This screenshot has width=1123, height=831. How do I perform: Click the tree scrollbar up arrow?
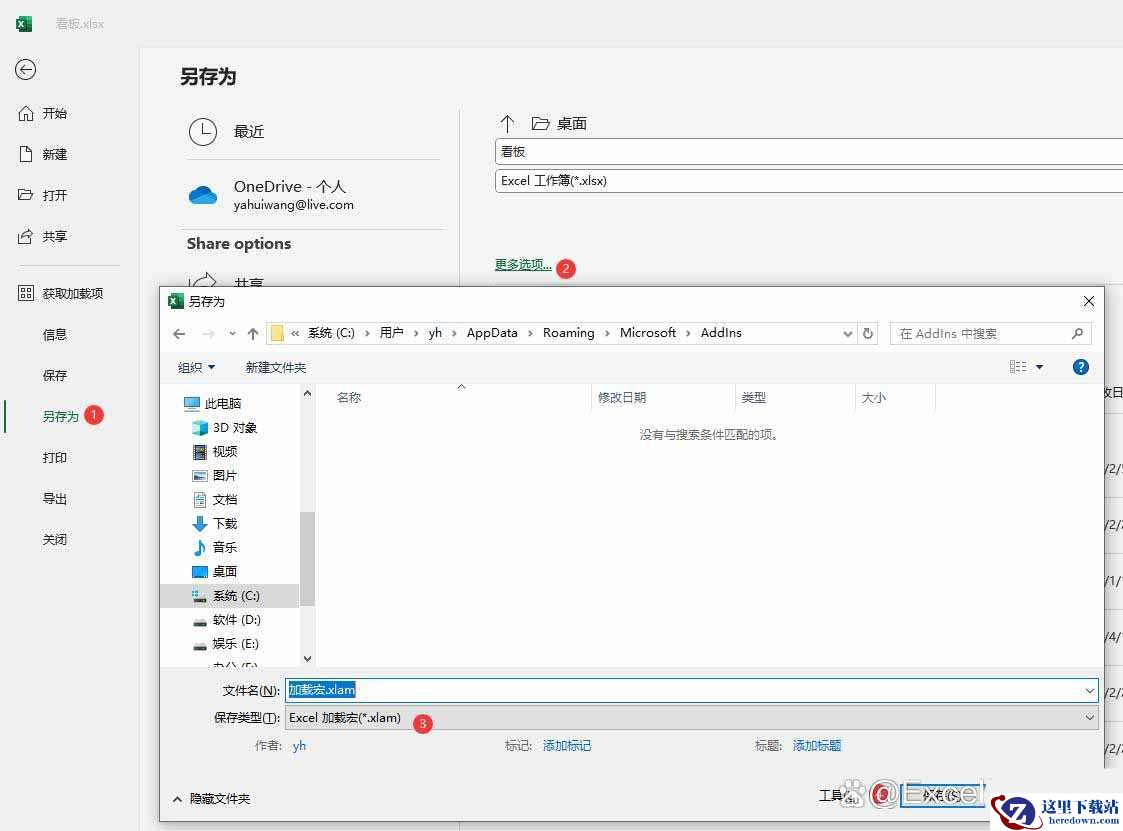coord(307,393)
